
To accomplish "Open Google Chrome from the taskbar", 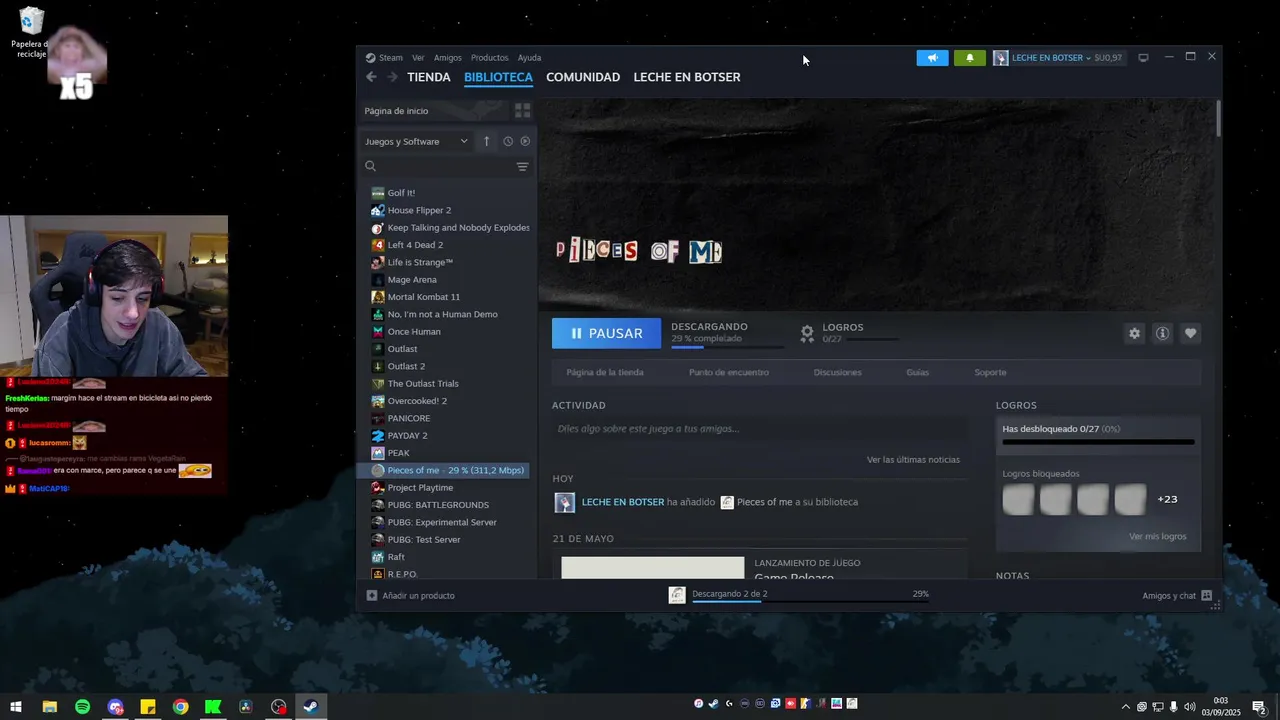I will 180,707.
